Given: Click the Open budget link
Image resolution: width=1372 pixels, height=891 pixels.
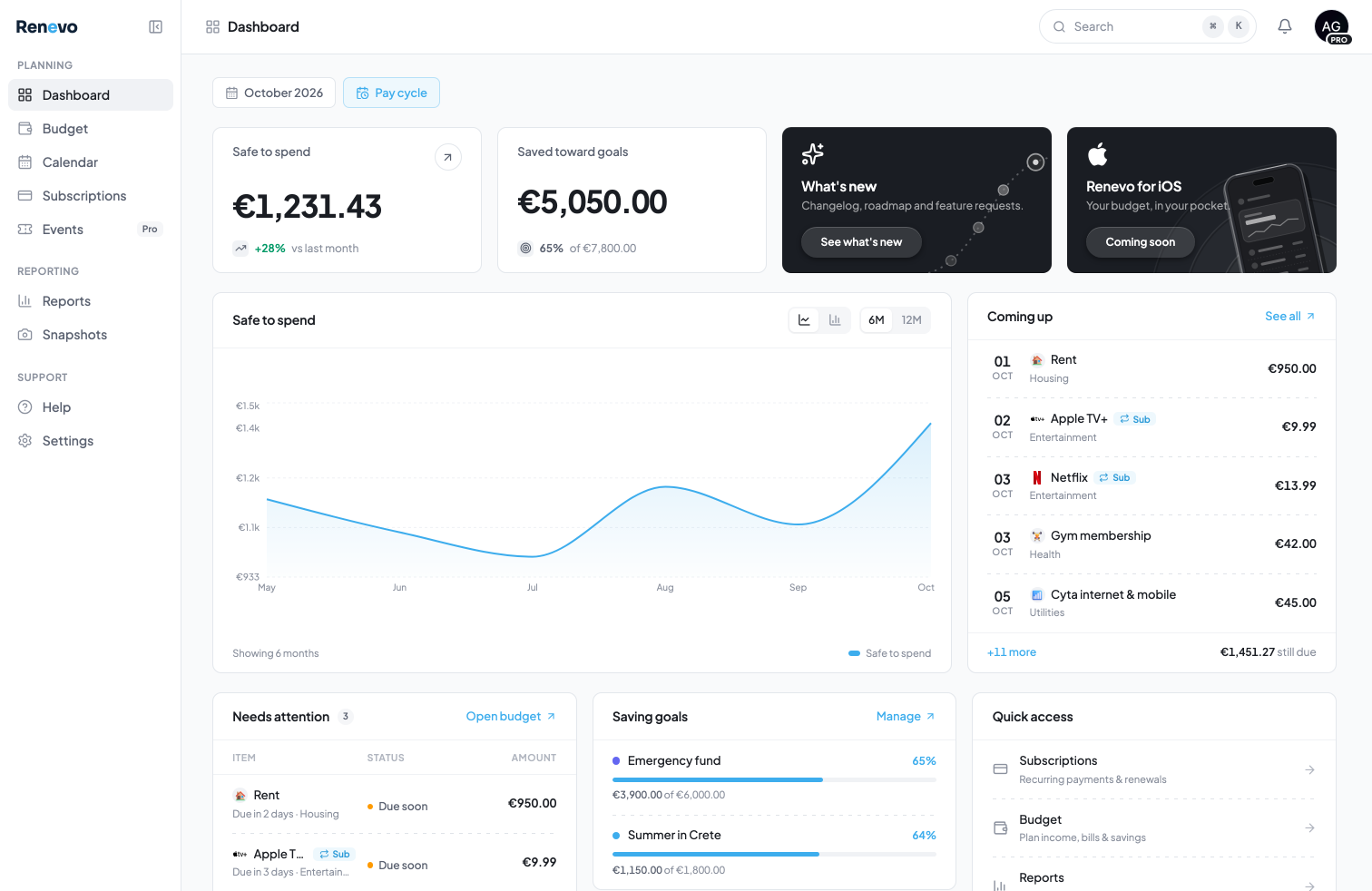Looking at the screenshot, I should click(x=511, y=717).
